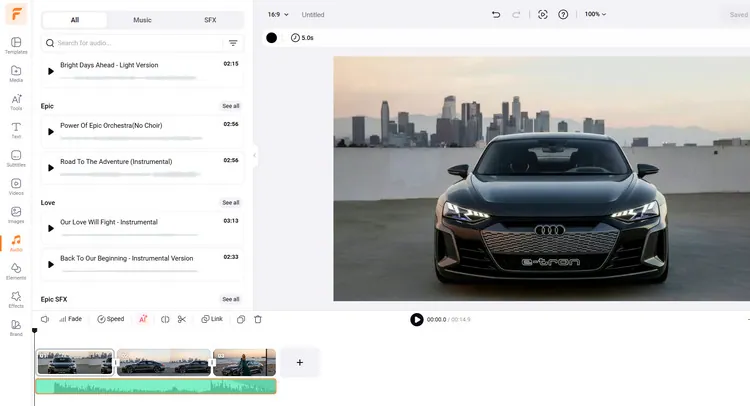Screen dimensions: 750x406
Task: Preview Power Of Epic Orchestra track
Action: click(51, 132)
